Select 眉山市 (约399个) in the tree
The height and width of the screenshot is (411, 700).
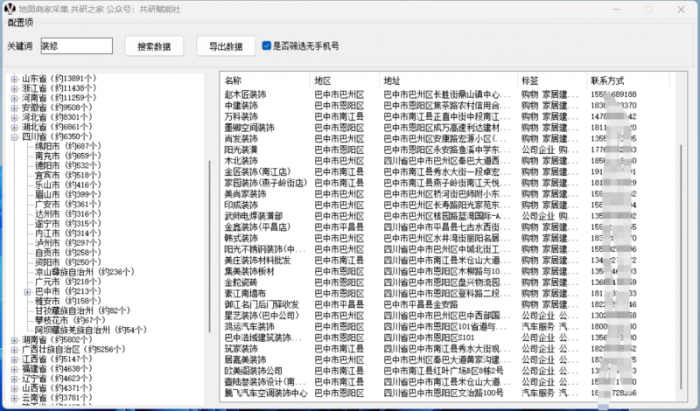[x=68, y=195]
